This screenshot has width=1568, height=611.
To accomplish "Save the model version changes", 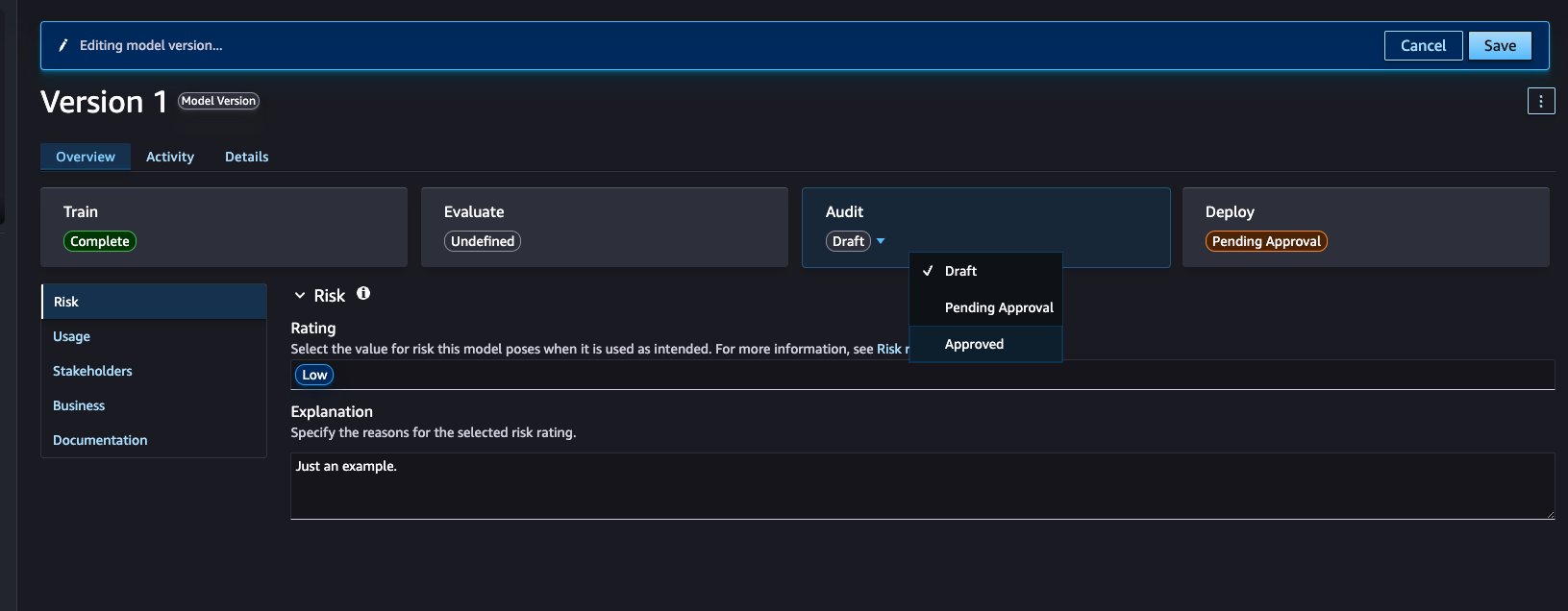I will click(1500, 45).
